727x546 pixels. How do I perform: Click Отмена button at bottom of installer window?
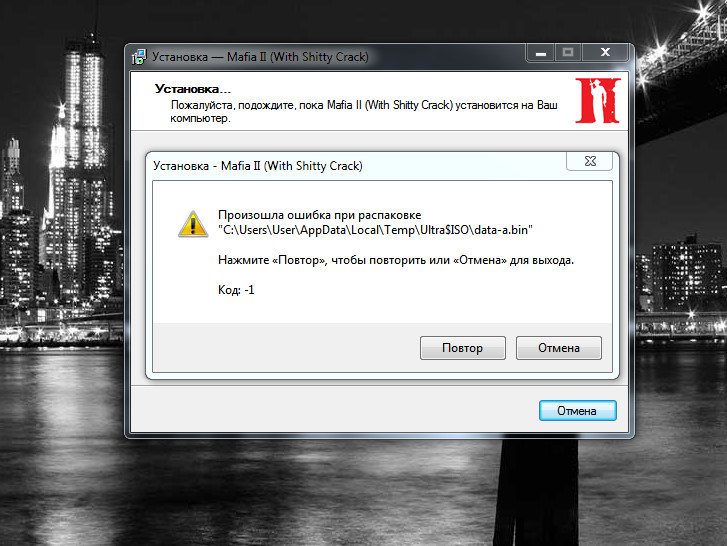coord(577,411)
